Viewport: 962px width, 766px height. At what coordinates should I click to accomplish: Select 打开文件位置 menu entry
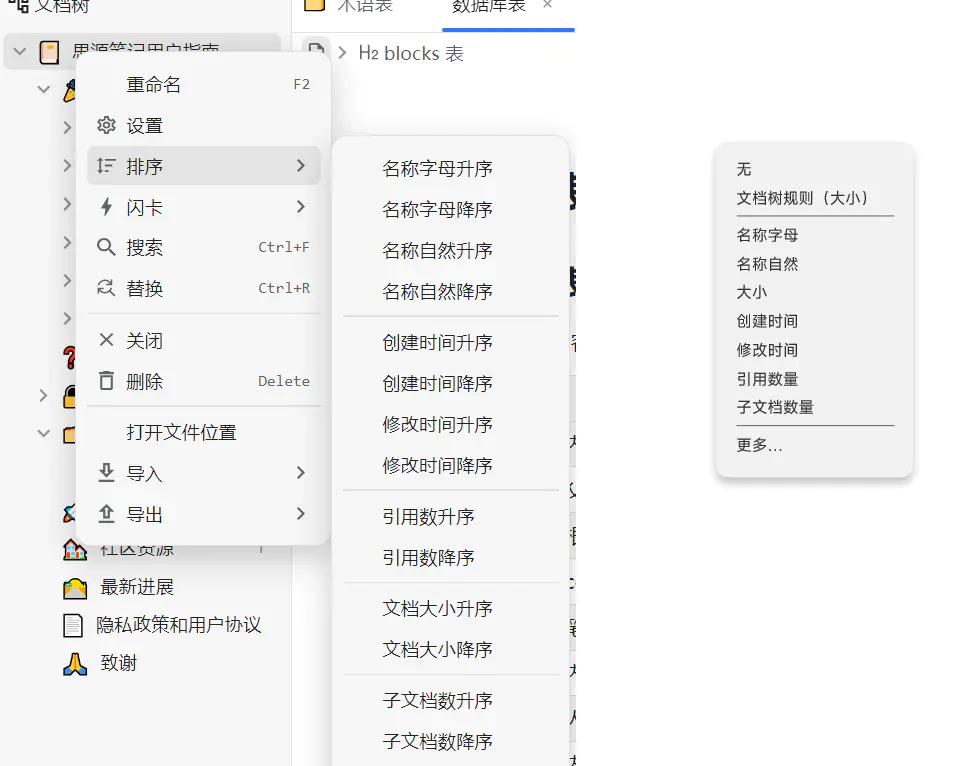(204, 432)
